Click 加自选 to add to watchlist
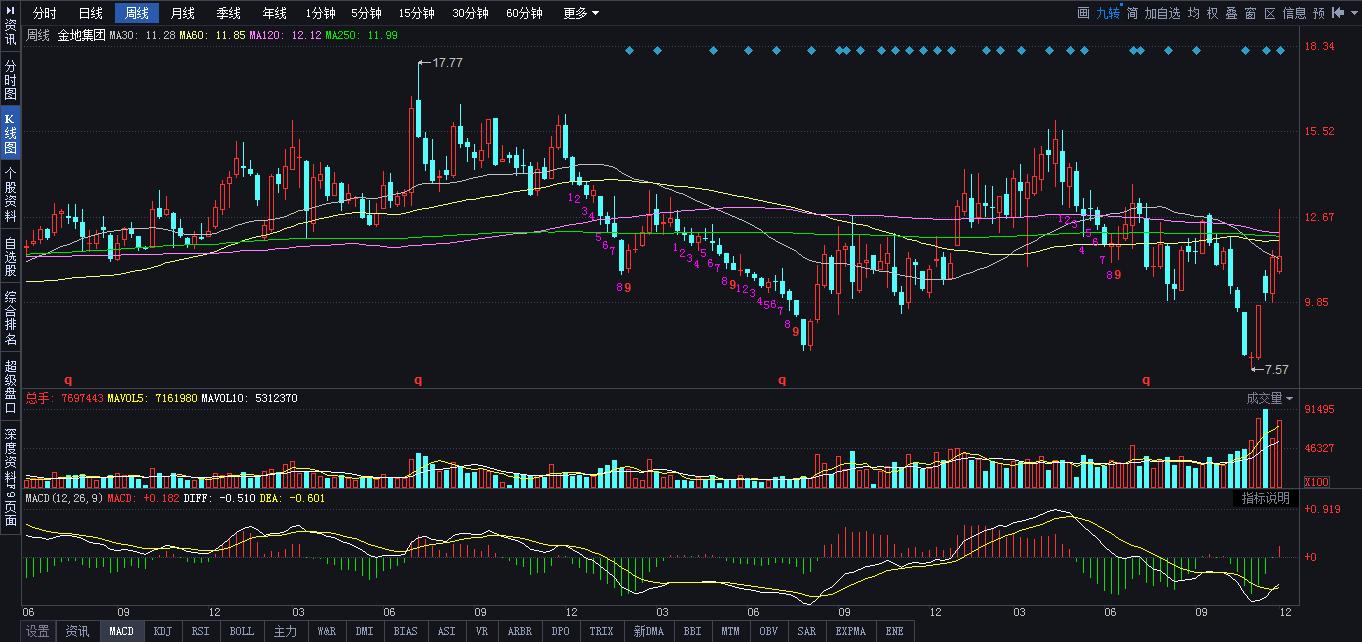This screenshot has width=1362, height=642. pyautogui.click(x=1163, y=13)
